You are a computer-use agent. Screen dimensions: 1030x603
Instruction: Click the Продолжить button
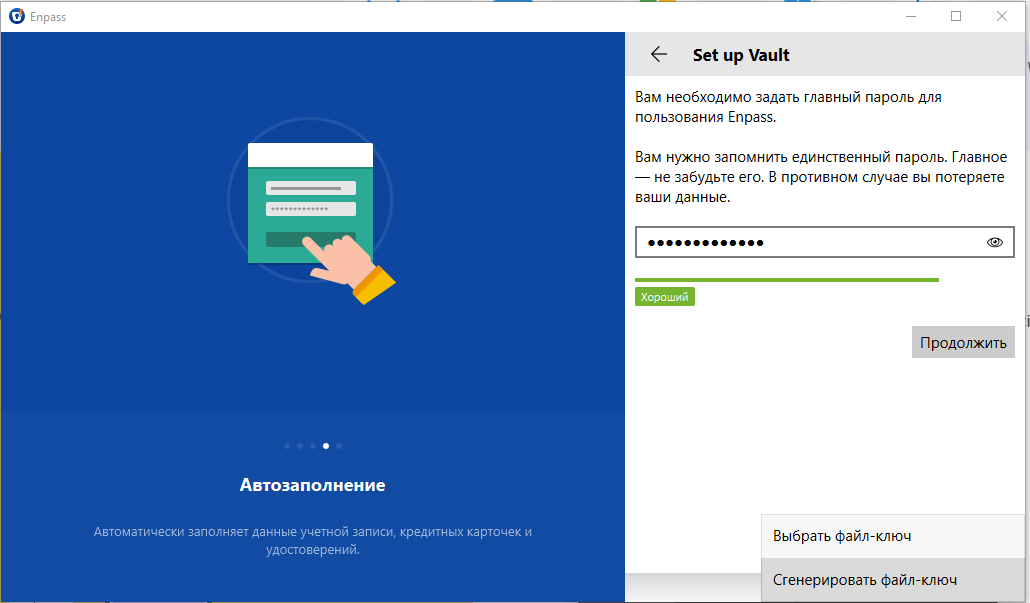click(x=963, y=342)
